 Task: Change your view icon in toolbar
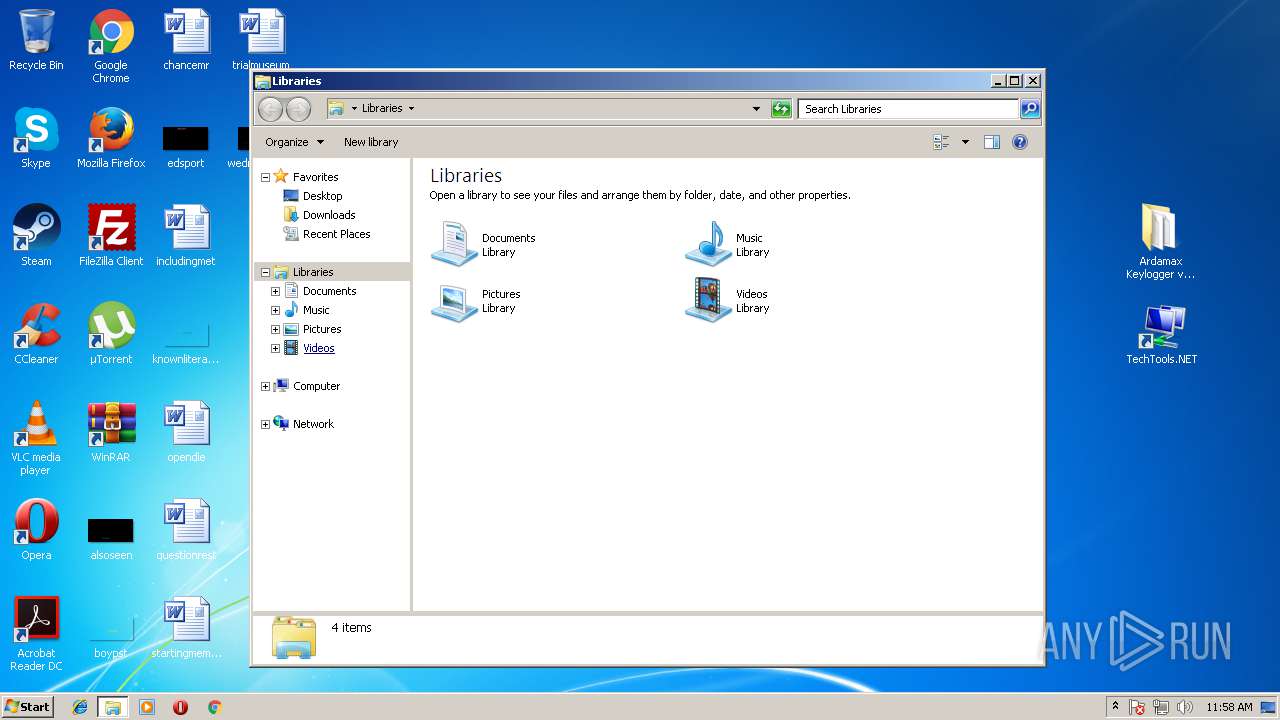(x=941, y=142)
